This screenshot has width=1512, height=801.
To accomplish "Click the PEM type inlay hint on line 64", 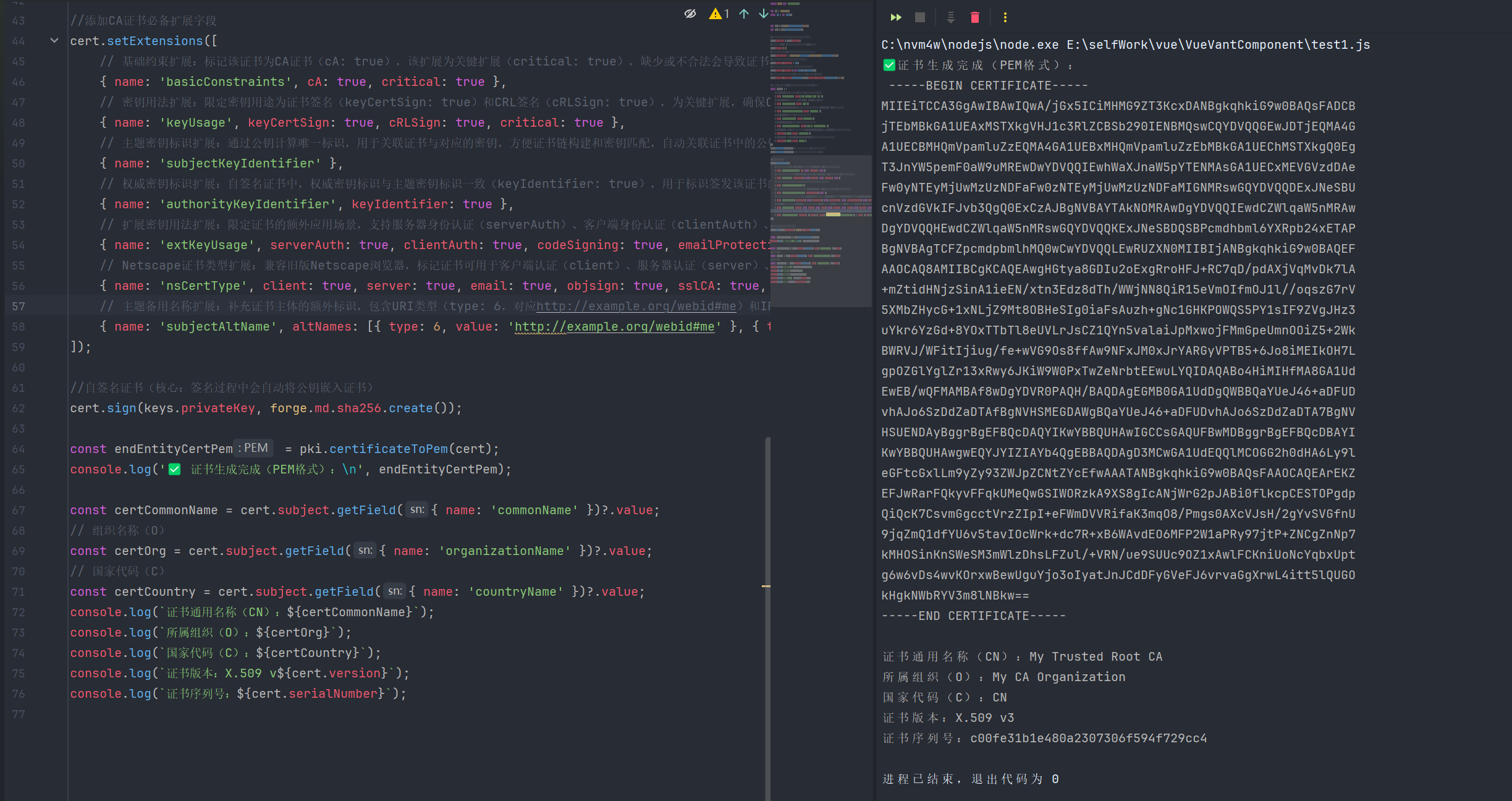I will (x=253, y=448).
